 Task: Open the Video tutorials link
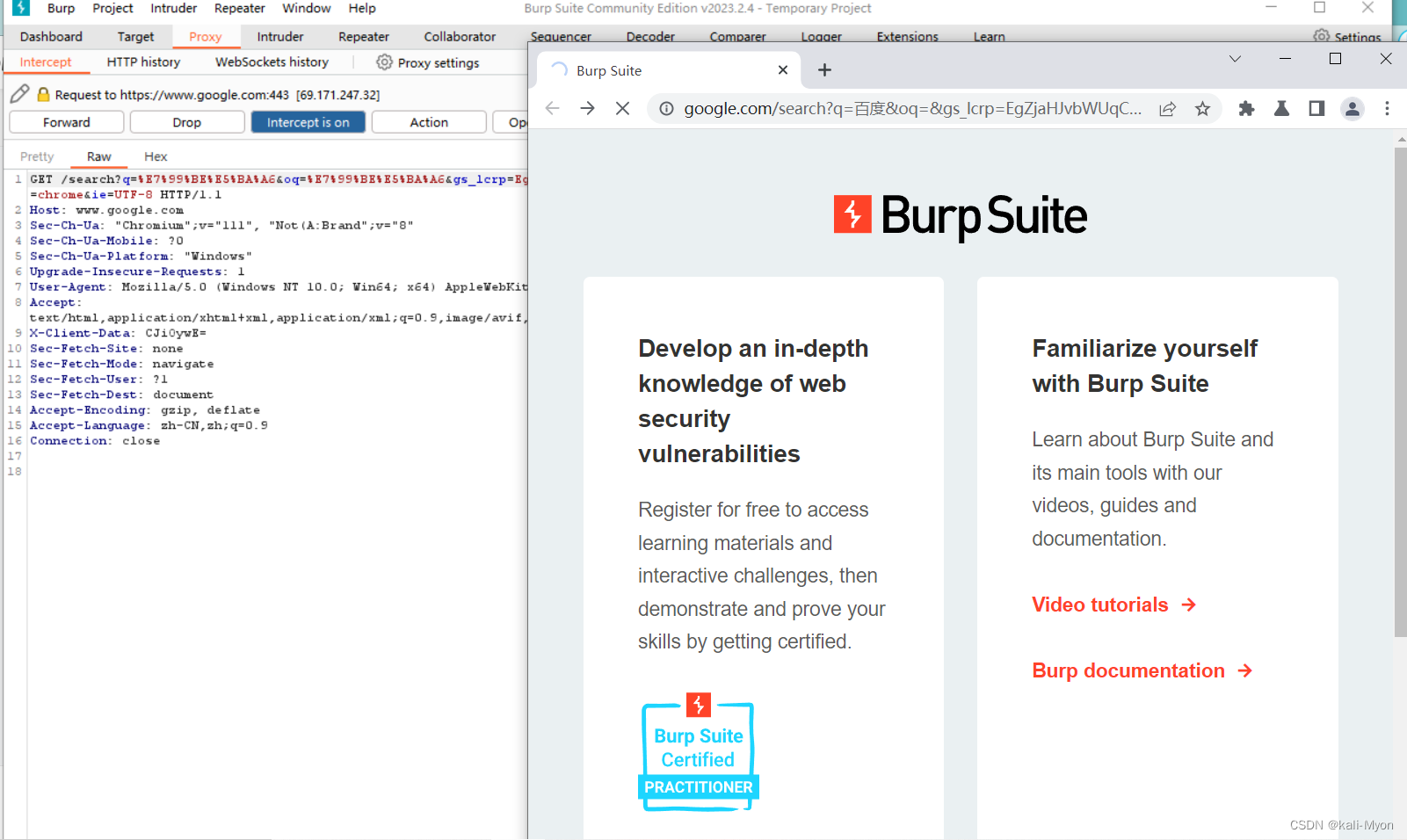point(1113,605)
